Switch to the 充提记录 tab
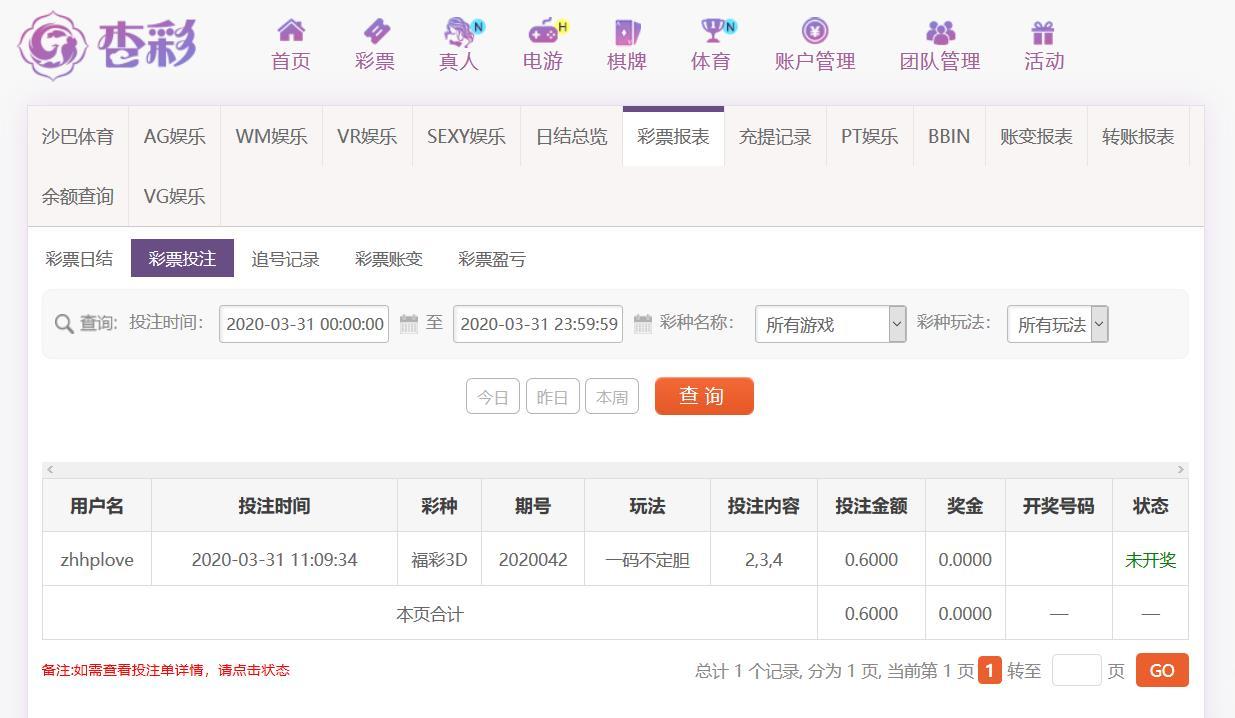1235x718 pixels. pyautogui.click(x=775, y=137)
